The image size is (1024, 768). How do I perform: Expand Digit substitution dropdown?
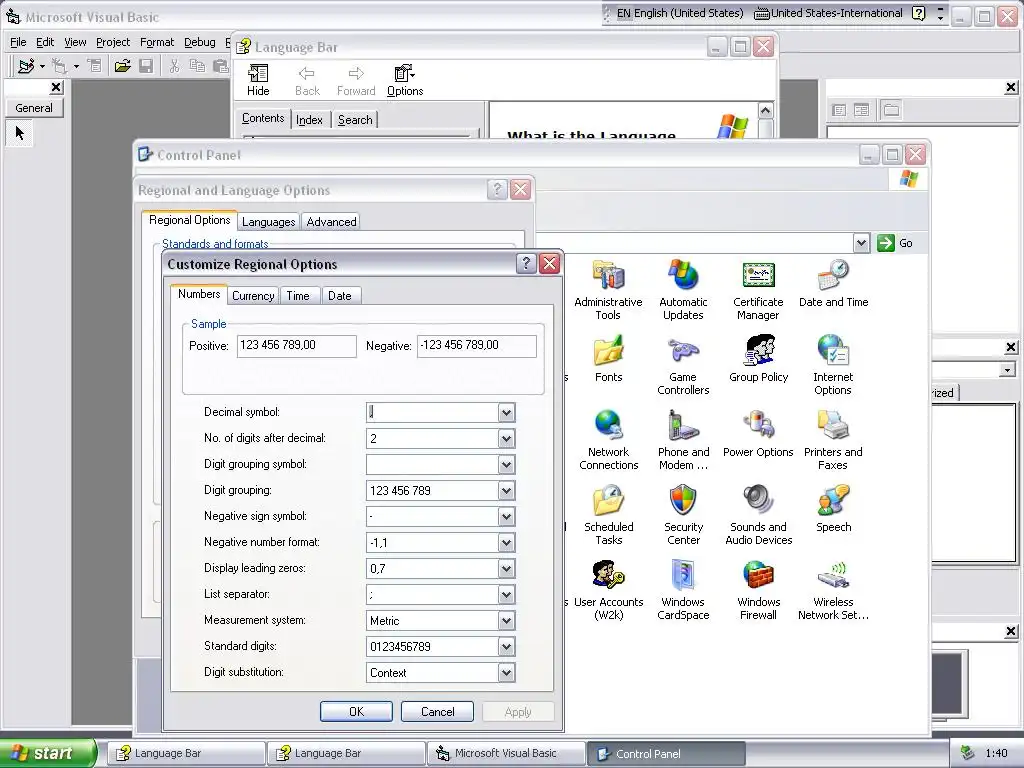(506, 673)
